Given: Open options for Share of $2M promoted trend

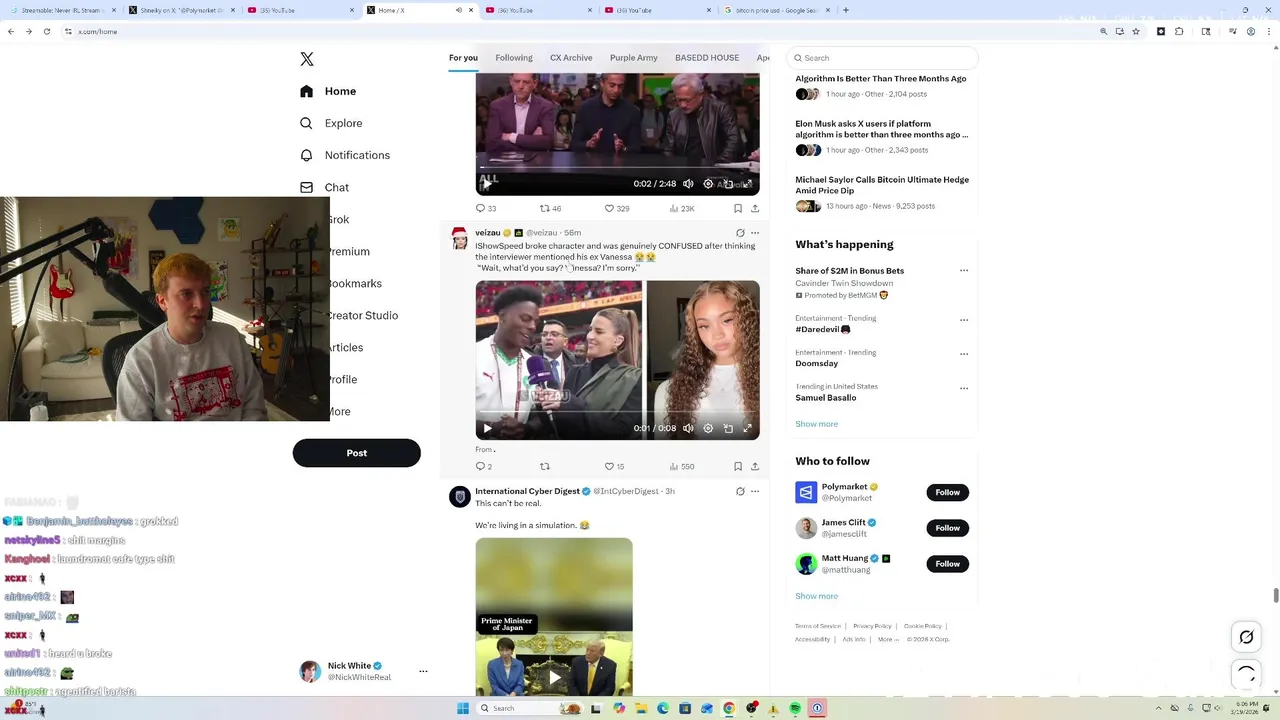Looking at the screenshot, I should click(x=964, y=270).
